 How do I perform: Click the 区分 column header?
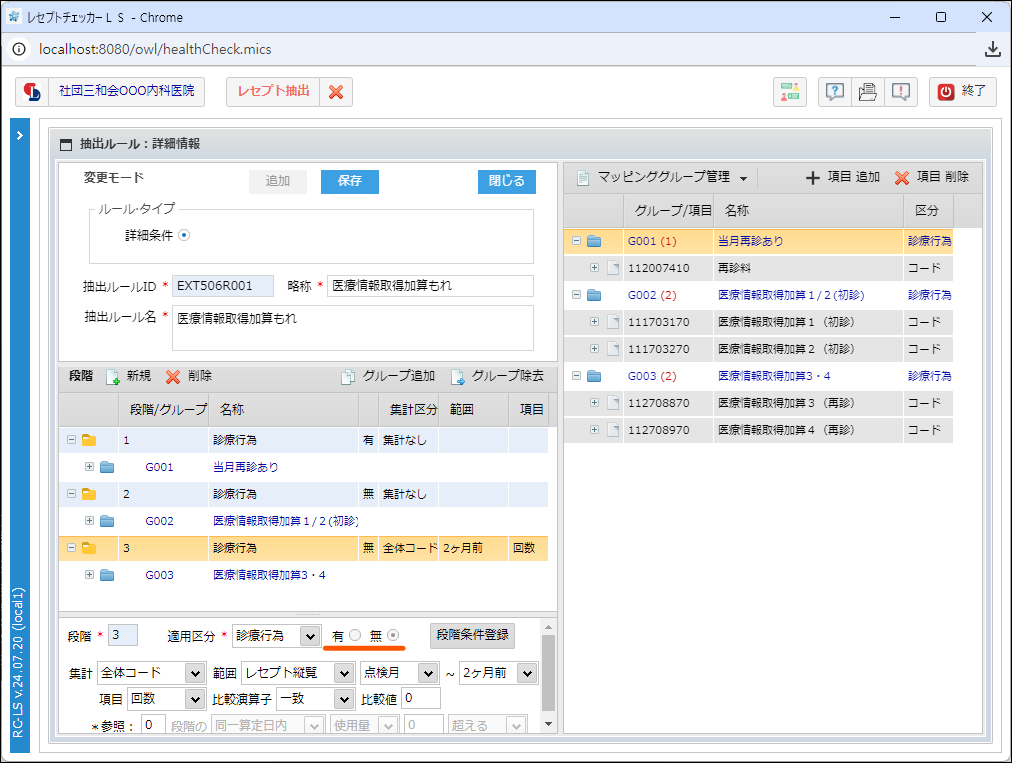927,211
